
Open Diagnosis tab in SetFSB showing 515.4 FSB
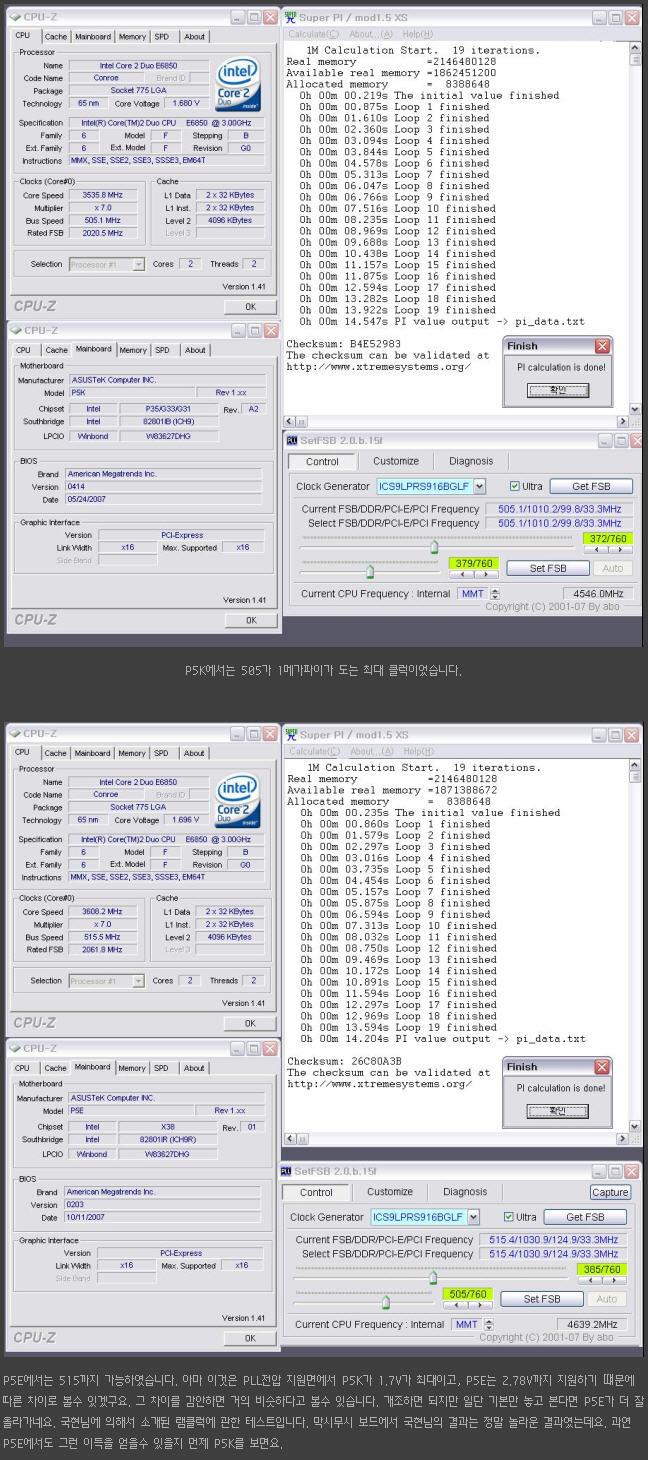[x=465, y=1192]
